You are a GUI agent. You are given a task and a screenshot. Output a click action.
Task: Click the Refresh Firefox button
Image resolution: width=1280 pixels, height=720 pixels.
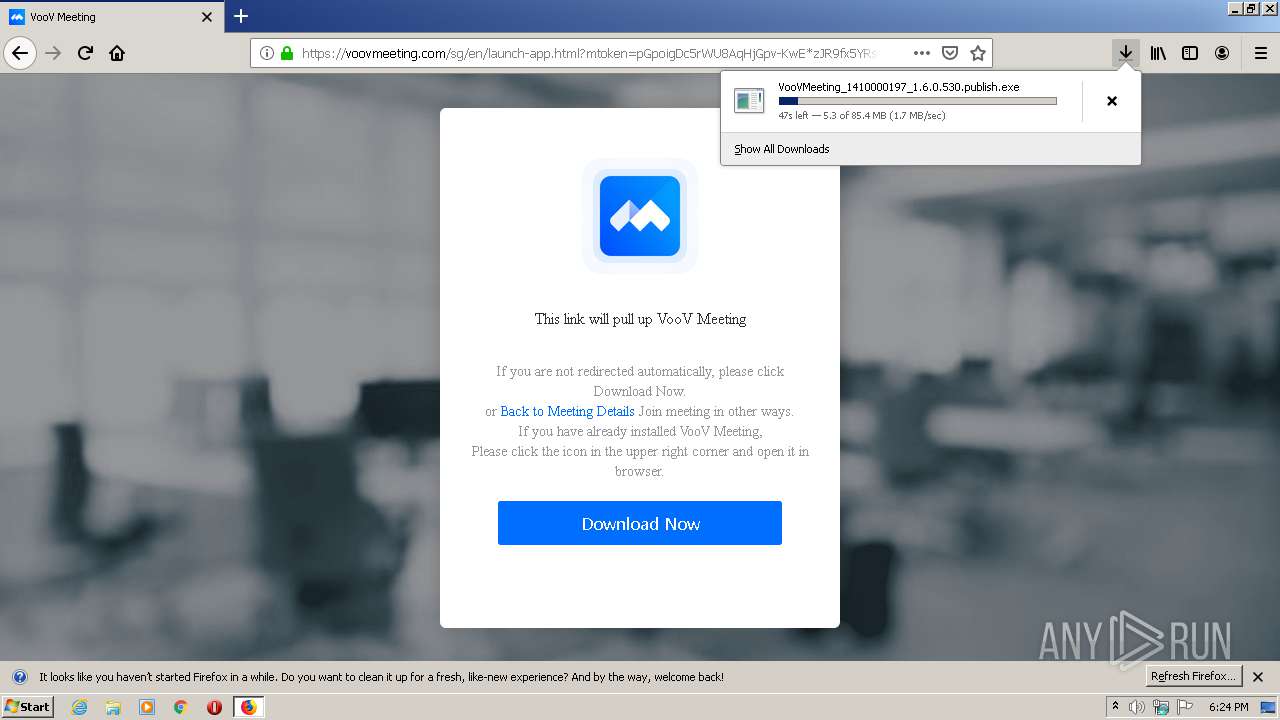(1193, 676)
